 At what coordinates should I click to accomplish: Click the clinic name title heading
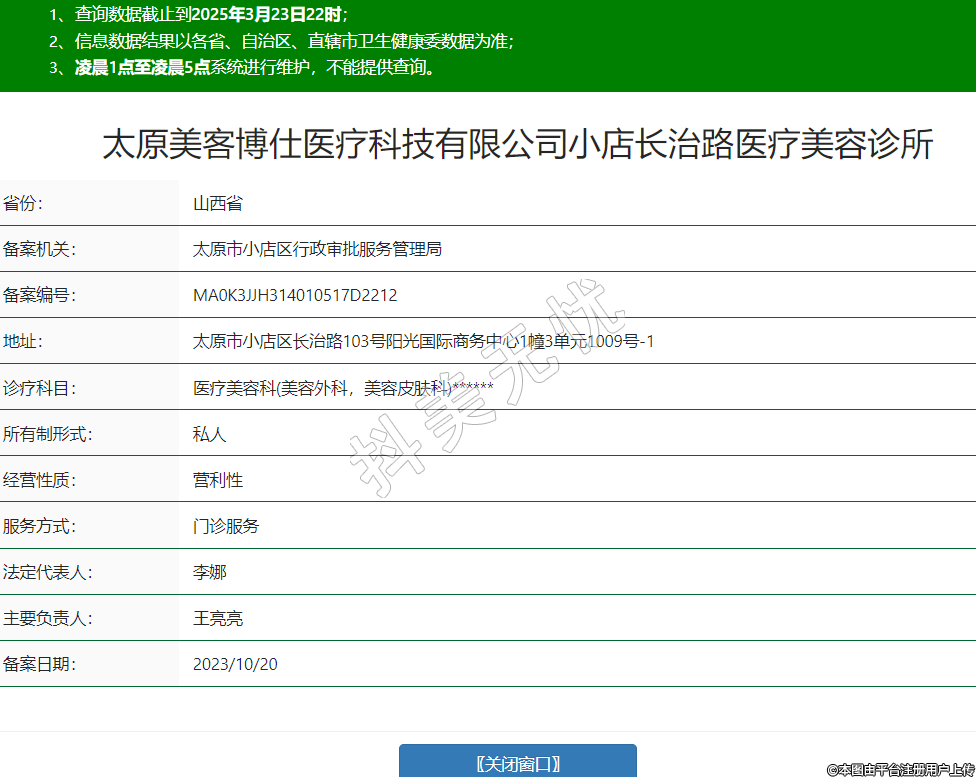click(517, 145)
